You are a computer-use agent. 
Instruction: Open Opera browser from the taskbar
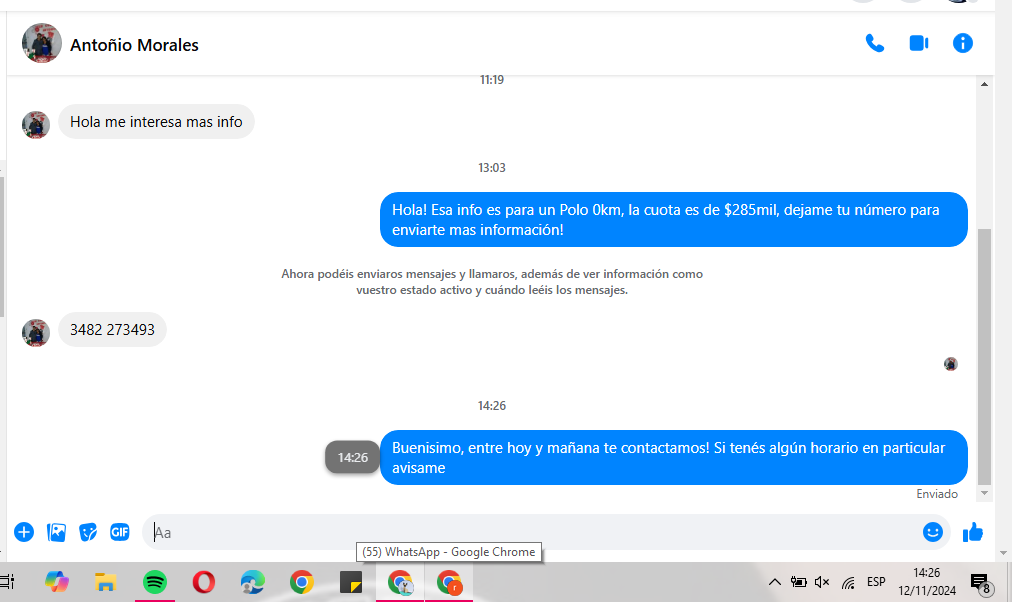204,582
